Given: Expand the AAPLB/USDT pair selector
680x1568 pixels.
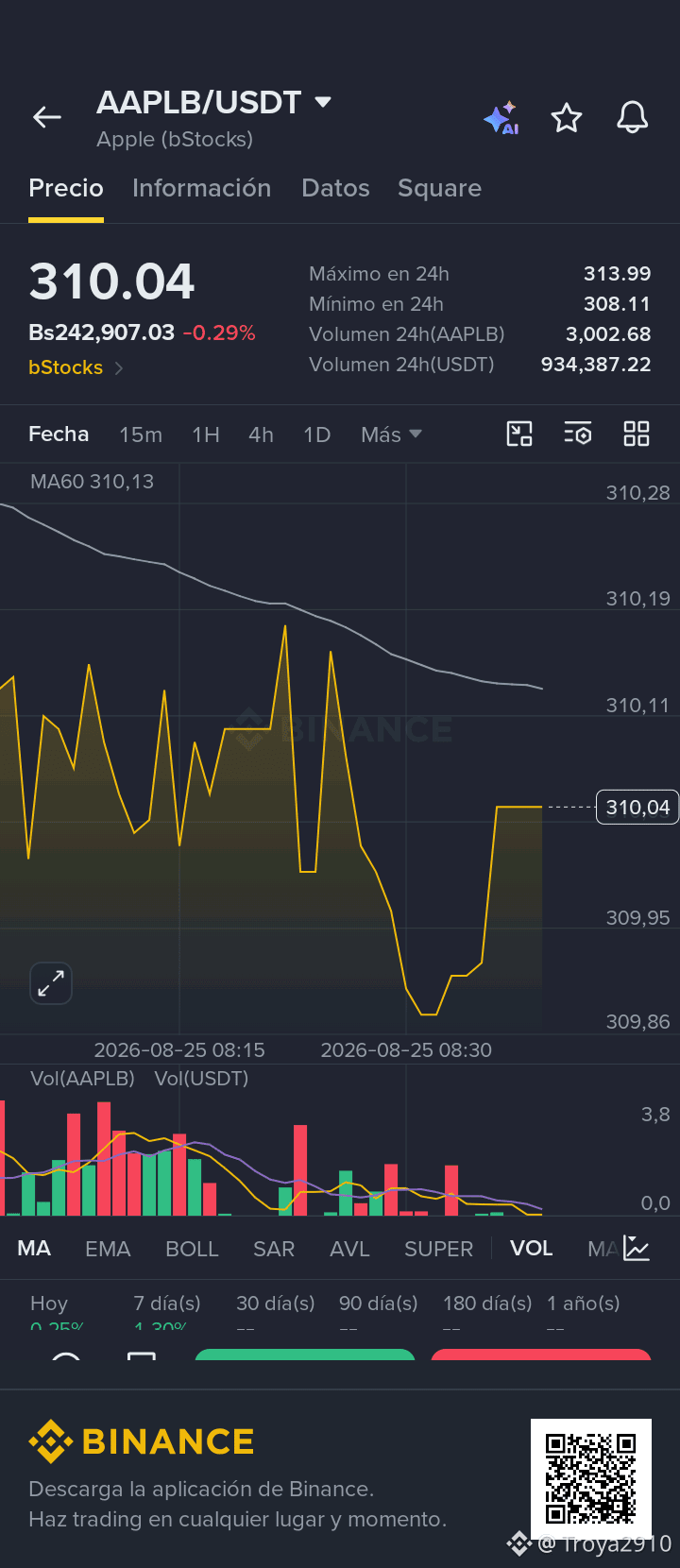Looking at the screenshot, I should (x=323, y=101).
